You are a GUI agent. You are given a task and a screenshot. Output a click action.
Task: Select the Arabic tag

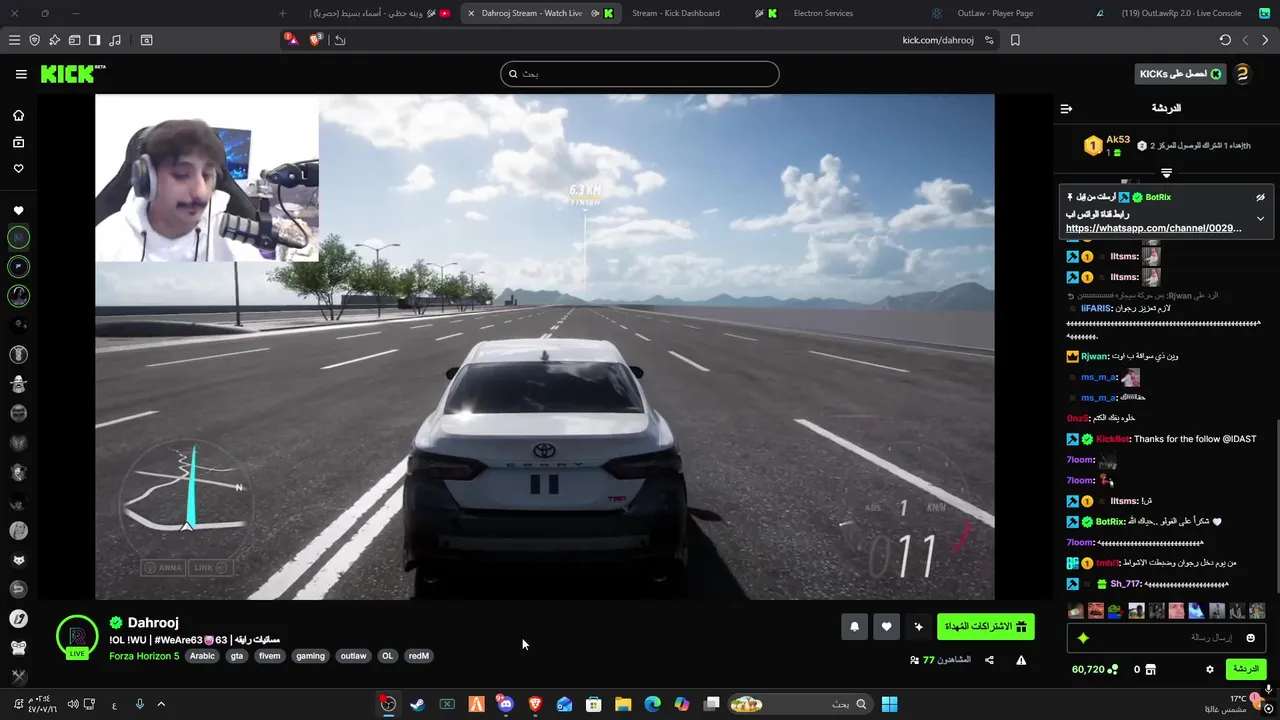[202, 656]
